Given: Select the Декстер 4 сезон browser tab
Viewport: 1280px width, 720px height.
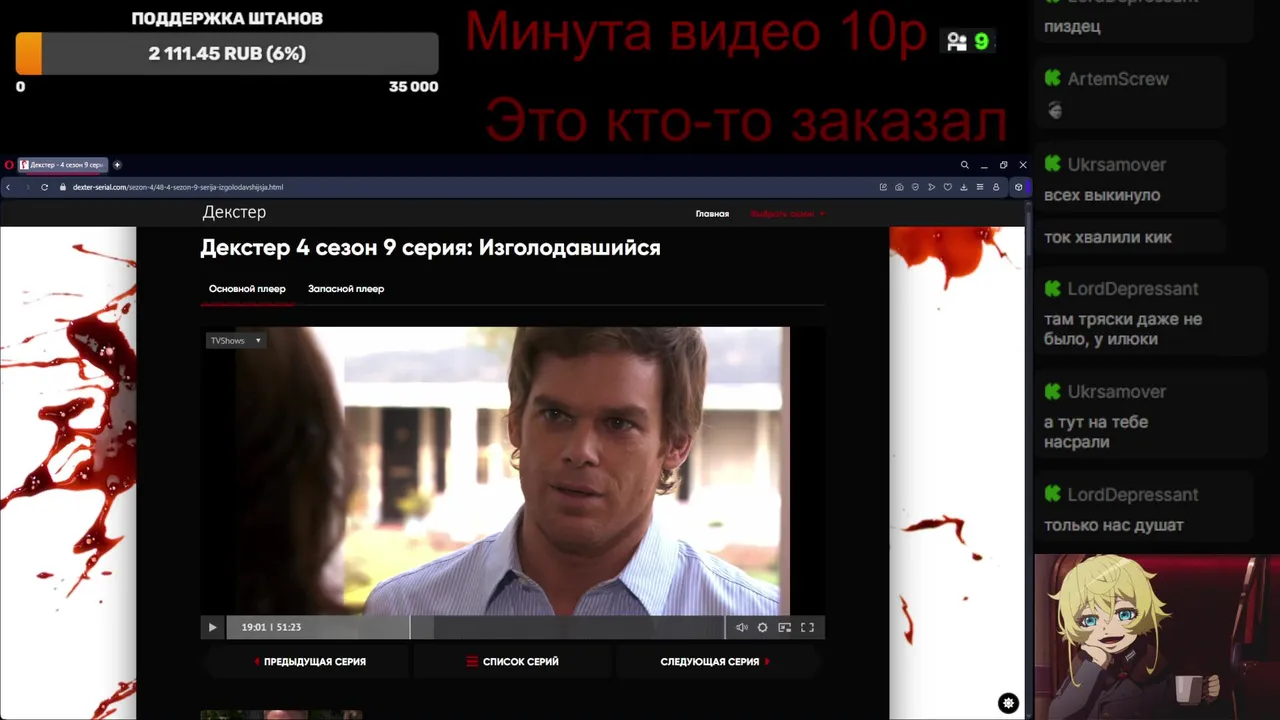Looking at the screenshot, I should [62, 165].
